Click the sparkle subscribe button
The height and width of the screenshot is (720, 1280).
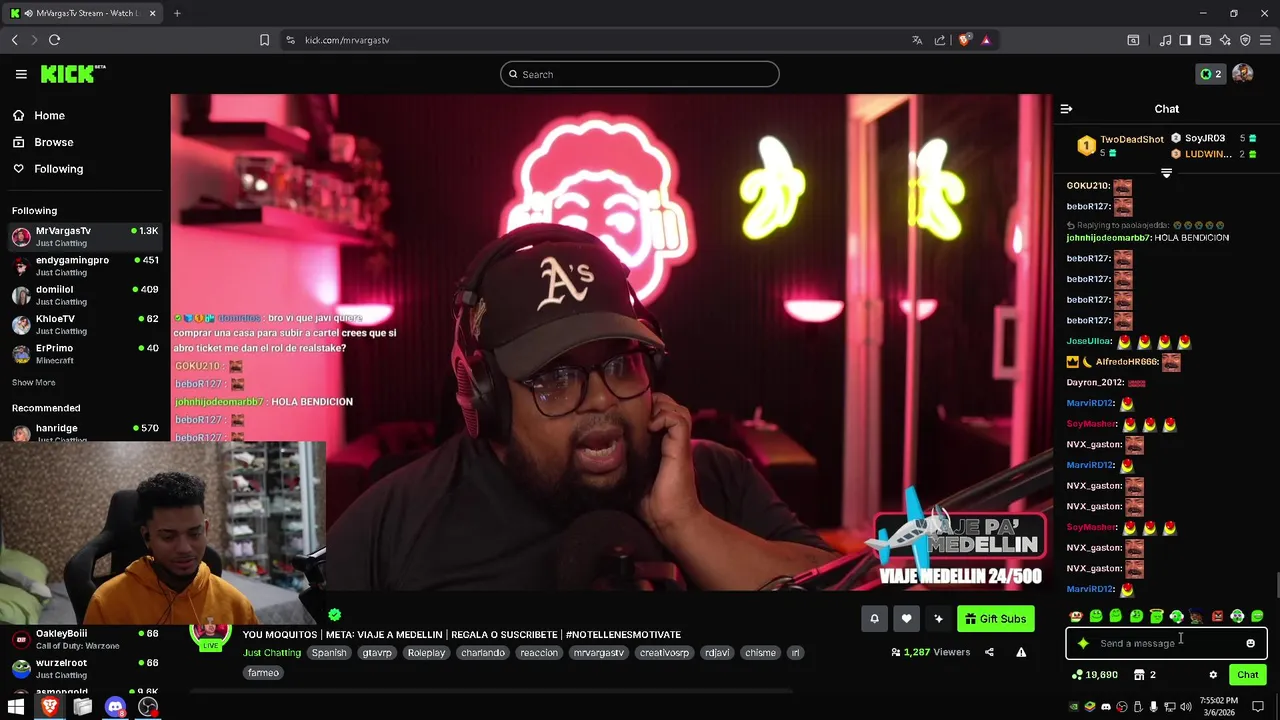(x=938, y=619)
